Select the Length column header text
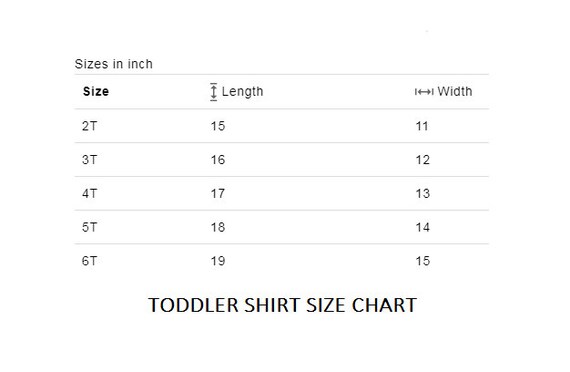This screenshot has width=570, height=372. (242, 91)
